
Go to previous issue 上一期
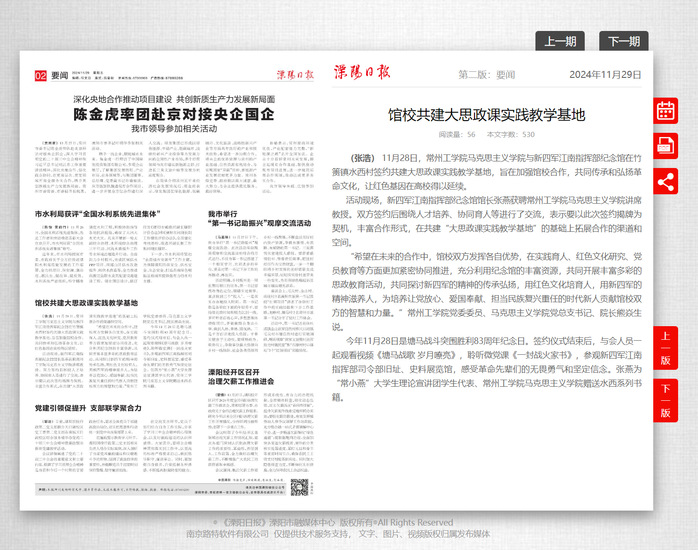560,41
